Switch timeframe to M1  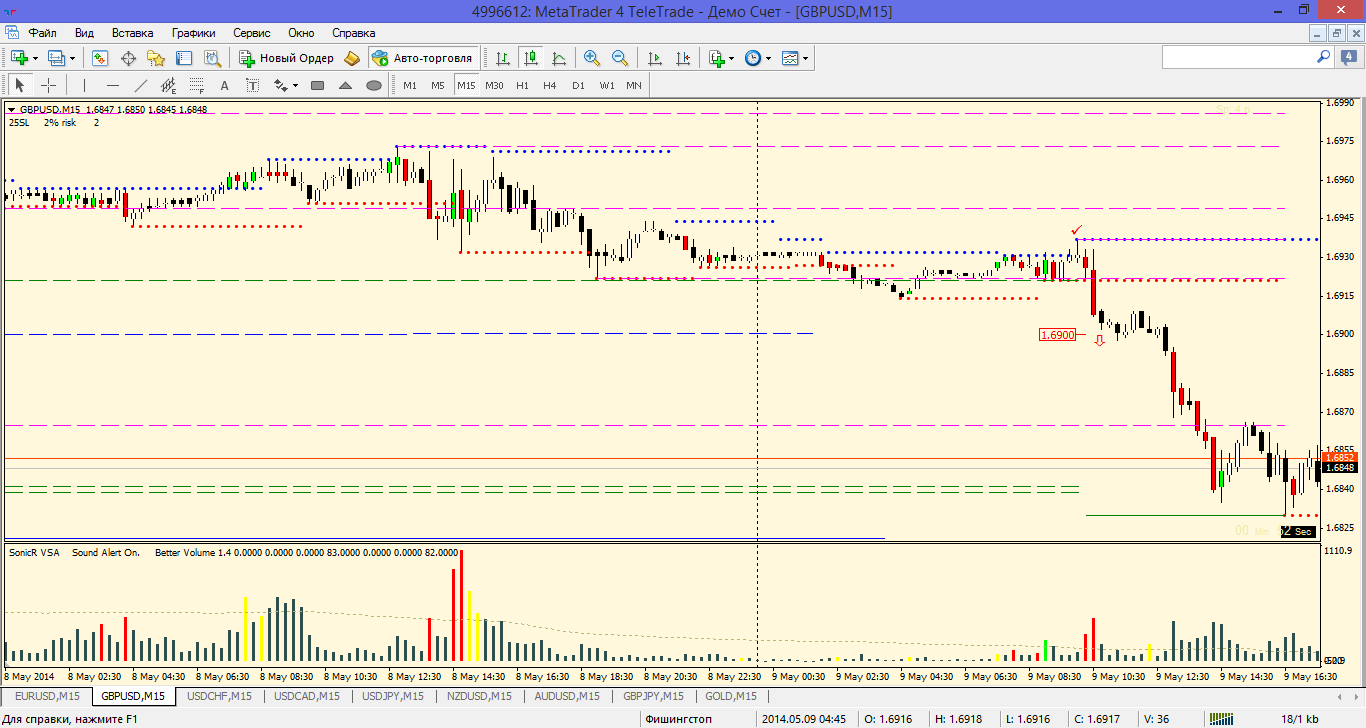point(410,85)
